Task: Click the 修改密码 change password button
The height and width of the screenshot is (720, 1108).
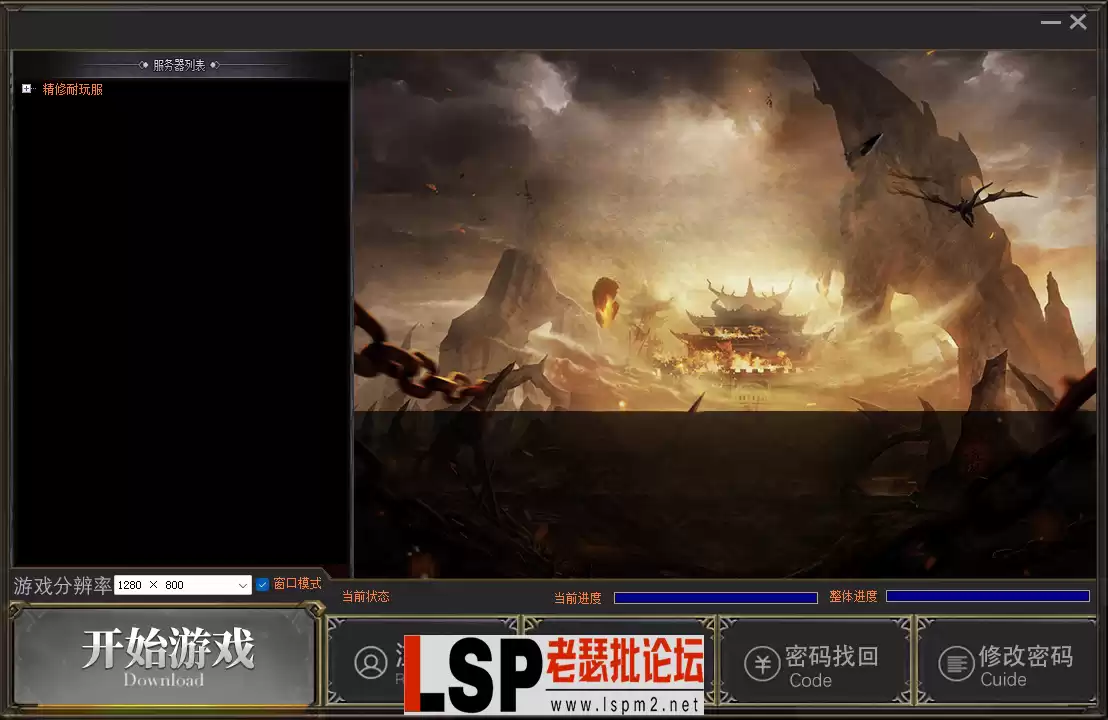Action: point(1006,663)
